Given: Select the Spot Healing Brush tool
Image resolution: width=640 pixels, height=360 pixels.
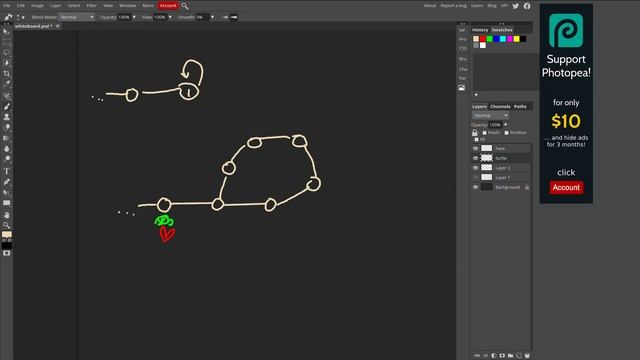Looking at the screenshot, I should pos(7,96).
